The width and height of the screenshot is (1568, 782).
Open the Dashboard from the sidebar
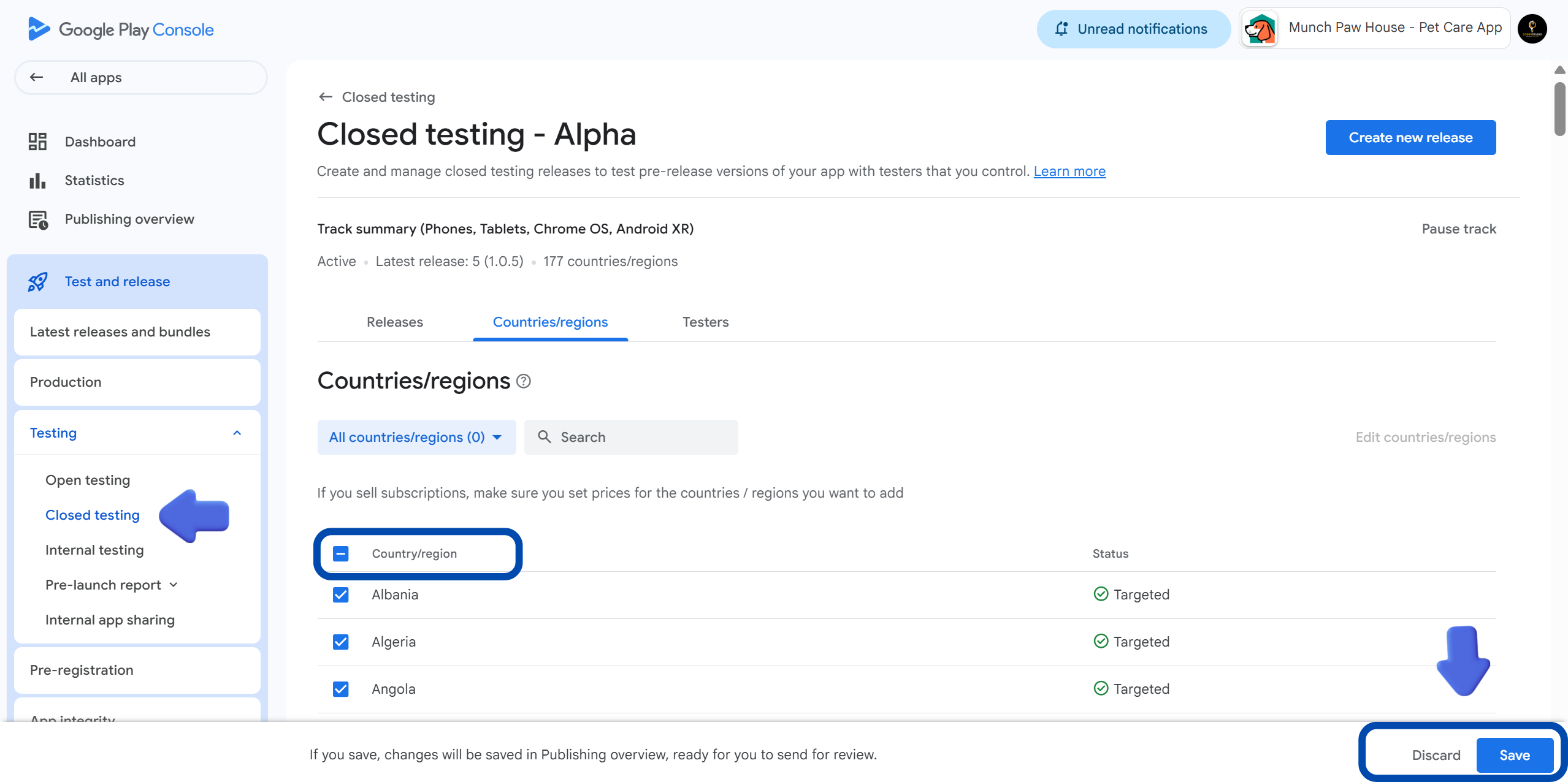coord(100,142)
